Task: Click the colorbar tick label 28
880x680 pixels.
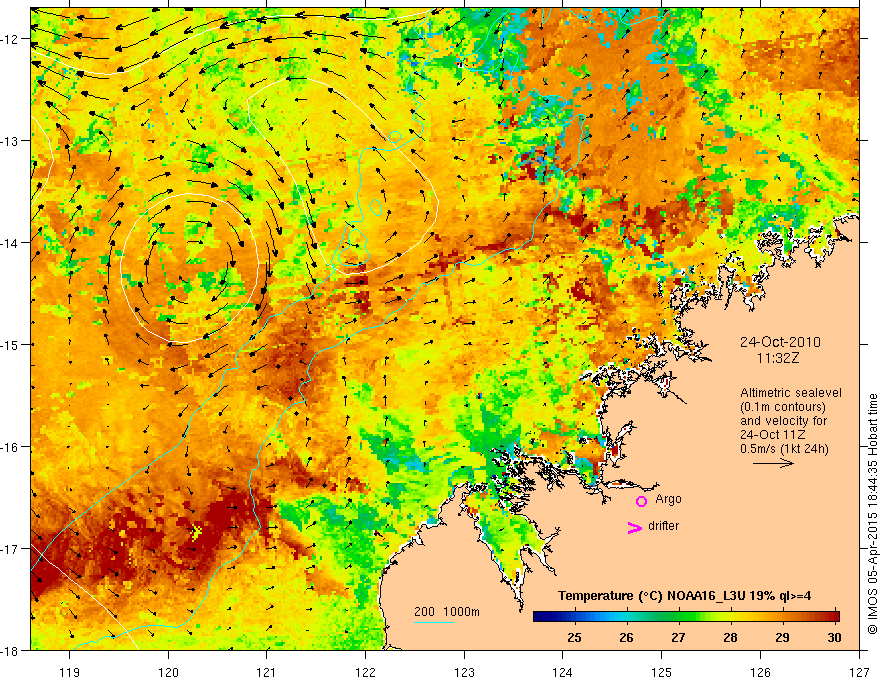Action: [x=730, y=637]
